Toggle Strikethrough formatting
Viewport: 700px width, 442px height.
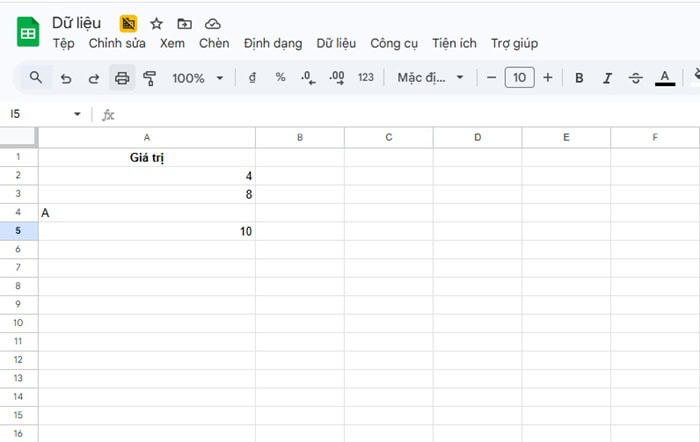coord(635,78)
